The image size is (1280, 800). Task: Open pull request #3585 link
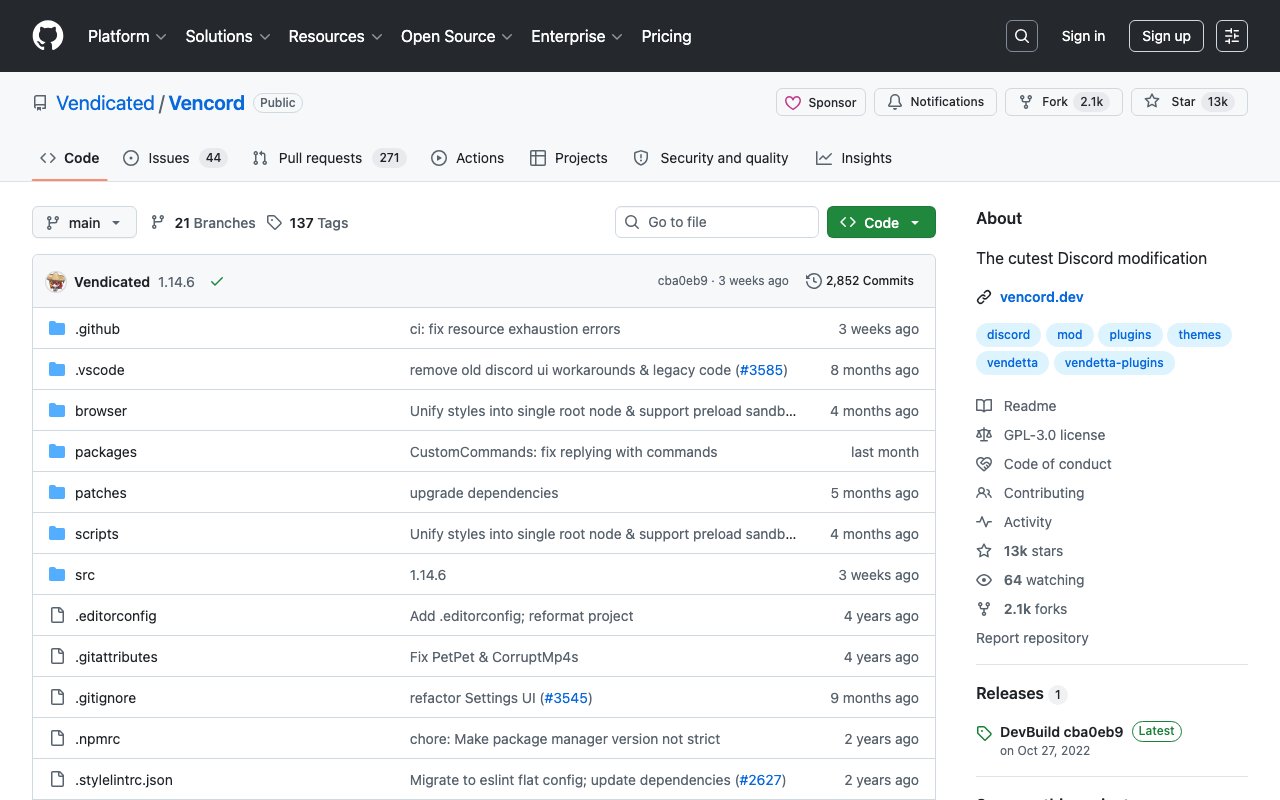[761, 370]
